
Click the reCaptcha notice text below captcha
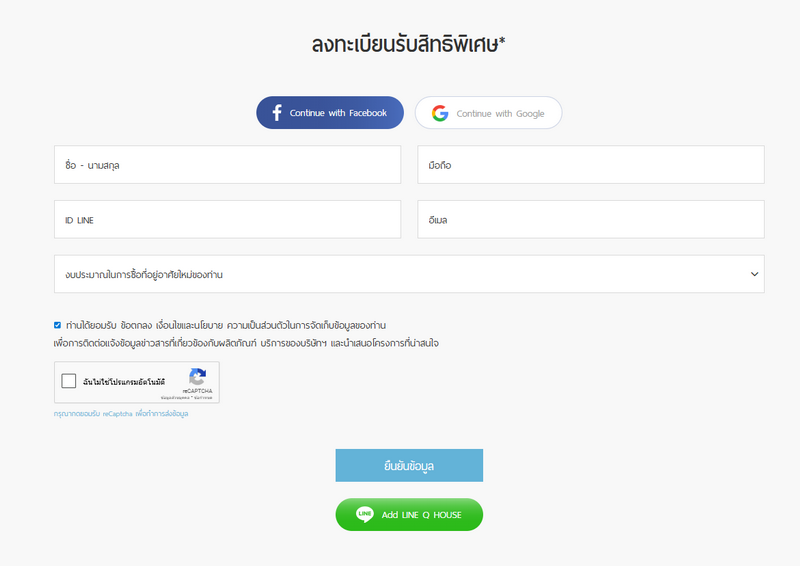pos(121,413)
